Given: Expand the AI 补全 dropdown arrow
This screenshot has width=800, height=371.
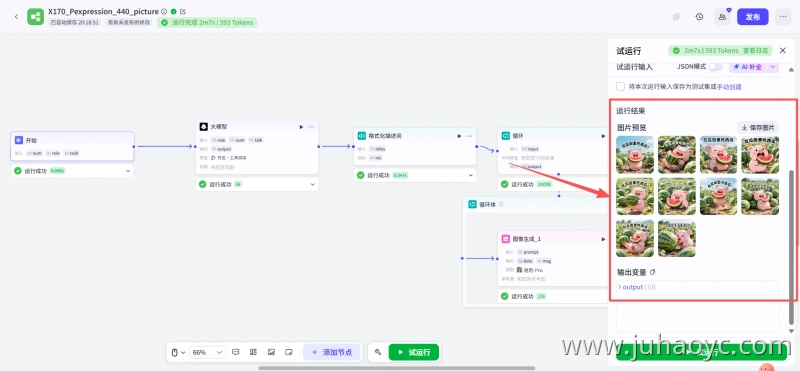Looking at the screenshot, I should point(772,67).
